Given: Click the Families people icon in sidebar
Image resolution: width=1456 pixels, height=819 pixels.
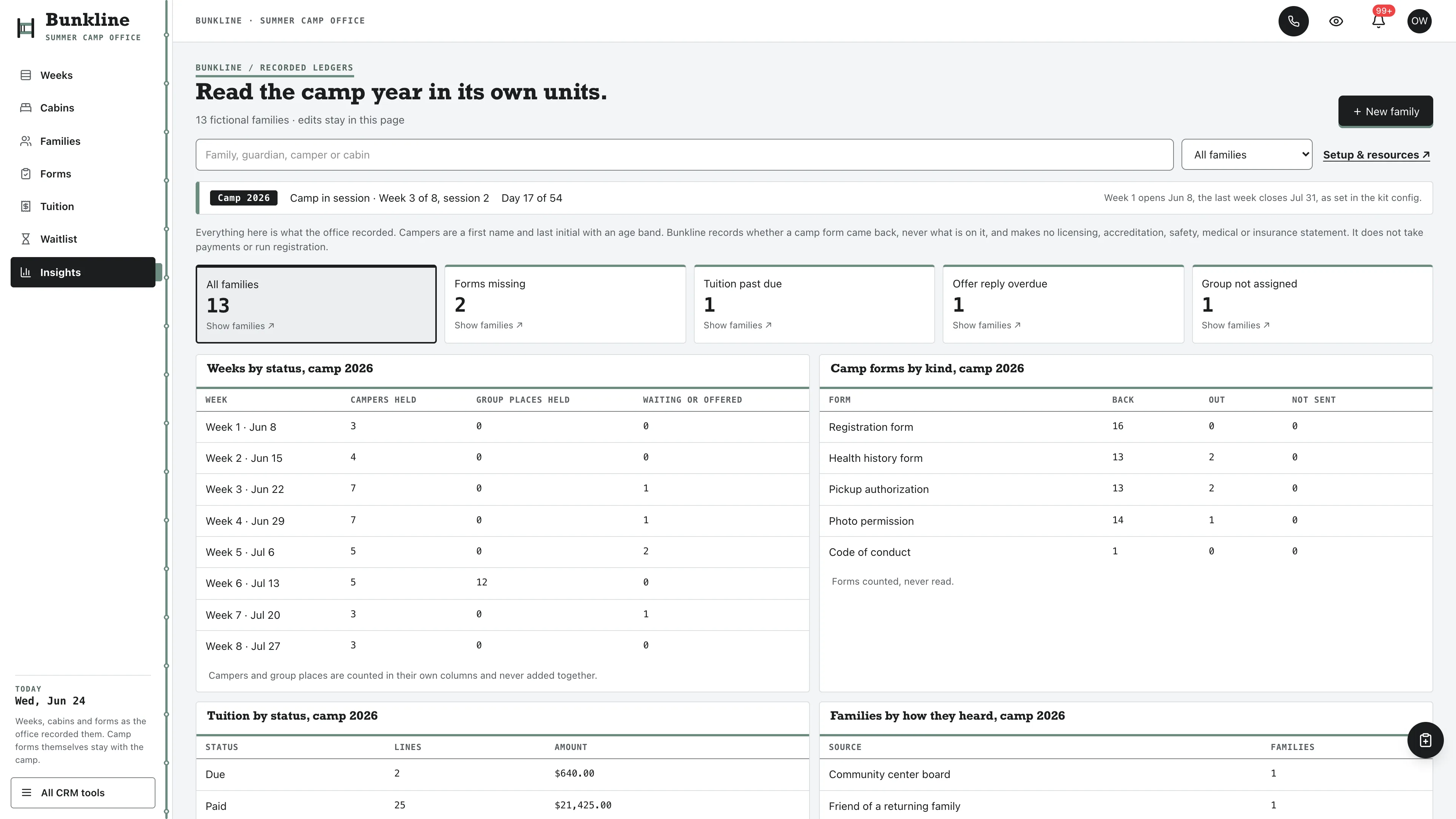Looking at the screenshot, I should pos(26,141).
